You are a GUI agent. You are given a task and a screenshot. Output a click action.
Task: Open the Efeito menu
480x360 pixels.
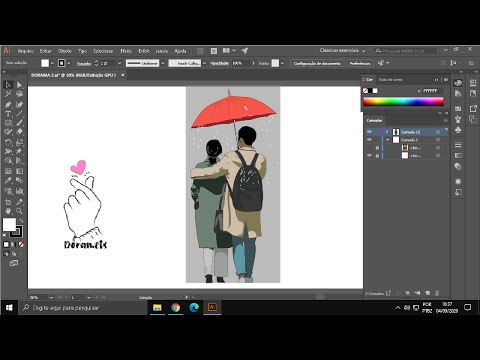tap(126, 51)
